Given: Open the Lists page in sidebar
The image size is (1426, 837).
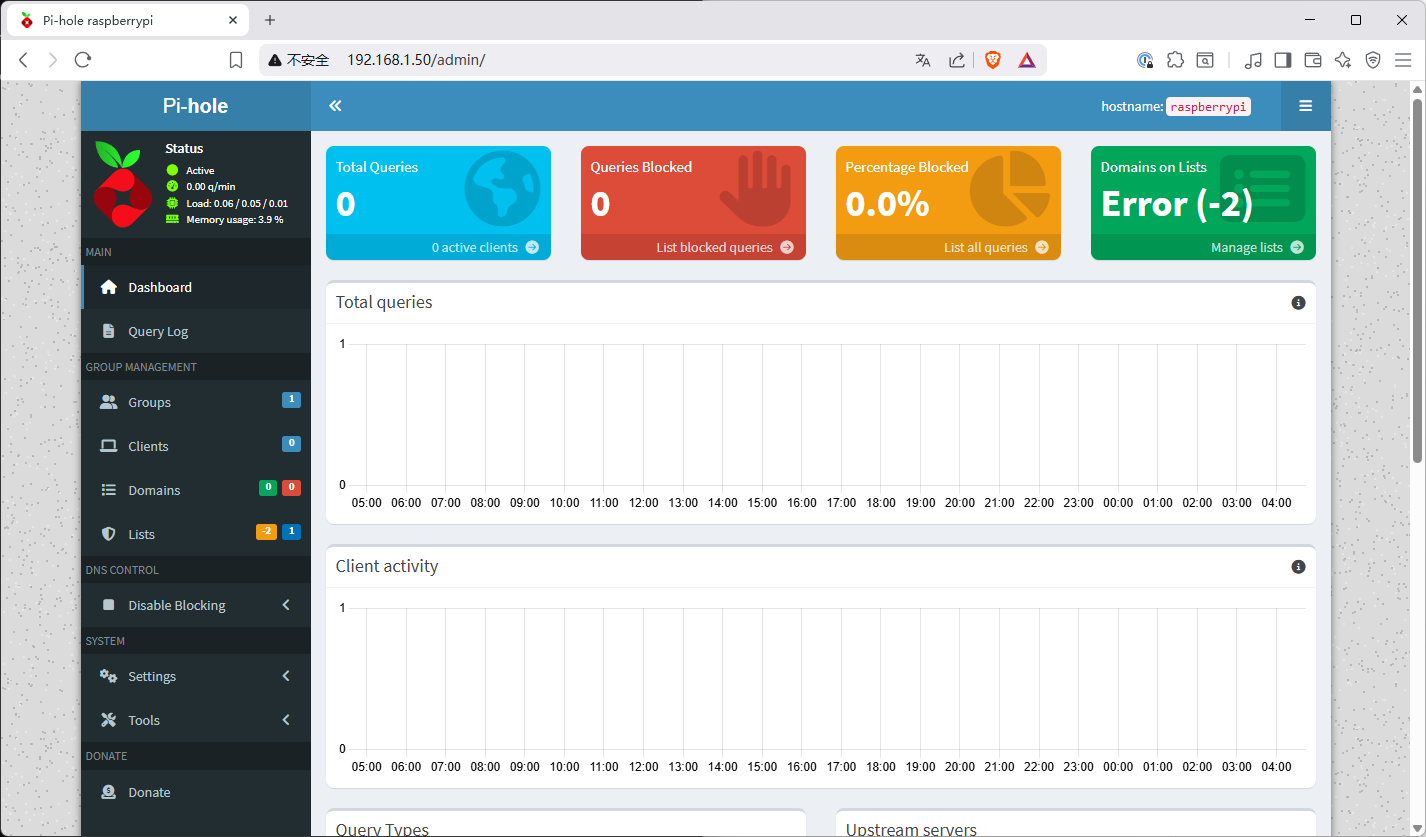Looking at the screenshot, I should (196, 534).
